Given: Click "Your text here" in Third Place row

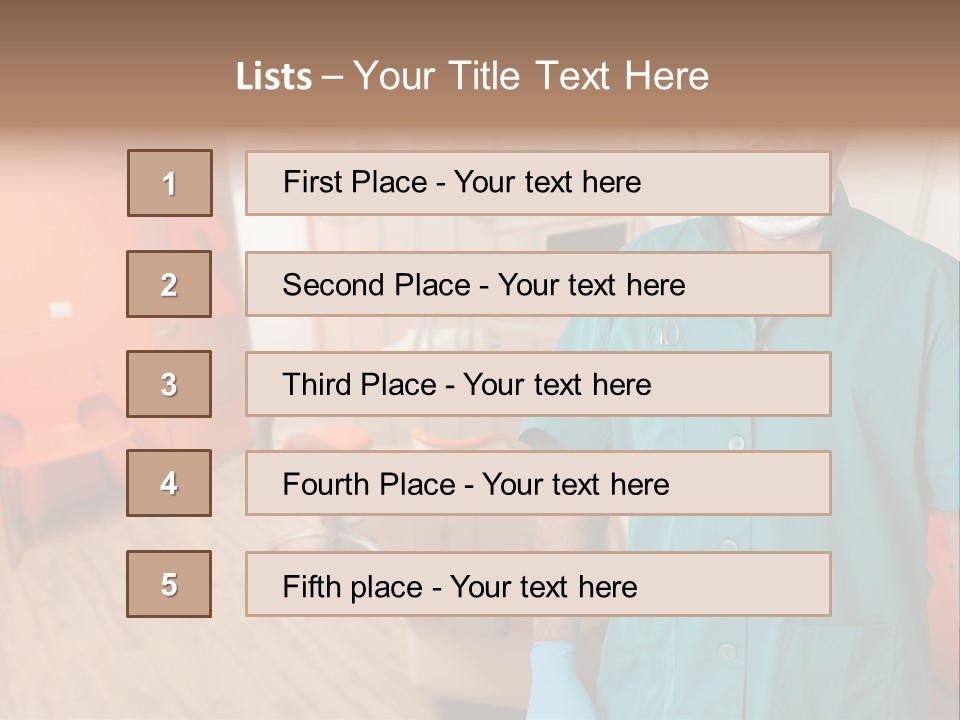Looking at the screenshot, I should click(x=557, y=385).
